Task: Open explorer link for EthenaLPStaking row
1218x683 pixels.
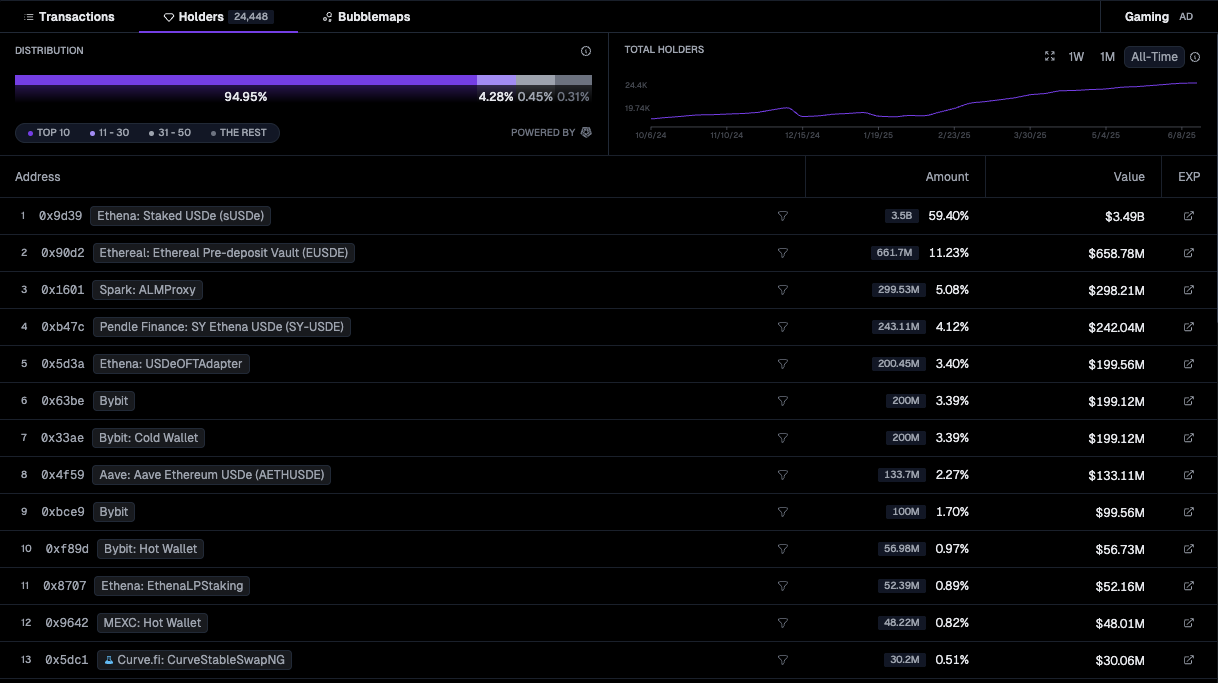Action: tap(1189, 586)
